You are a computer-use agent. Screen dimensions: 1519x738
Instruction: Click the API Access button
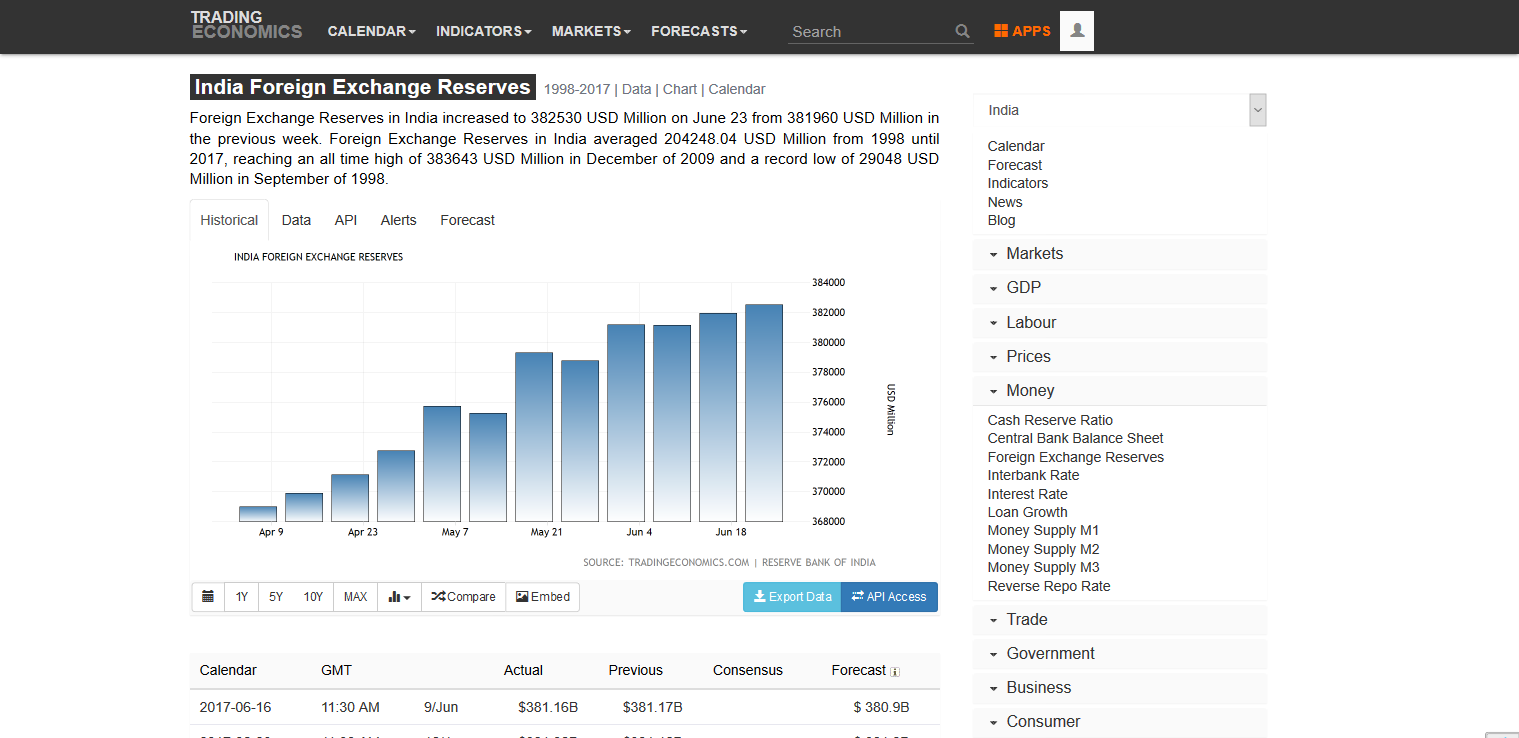889,597
